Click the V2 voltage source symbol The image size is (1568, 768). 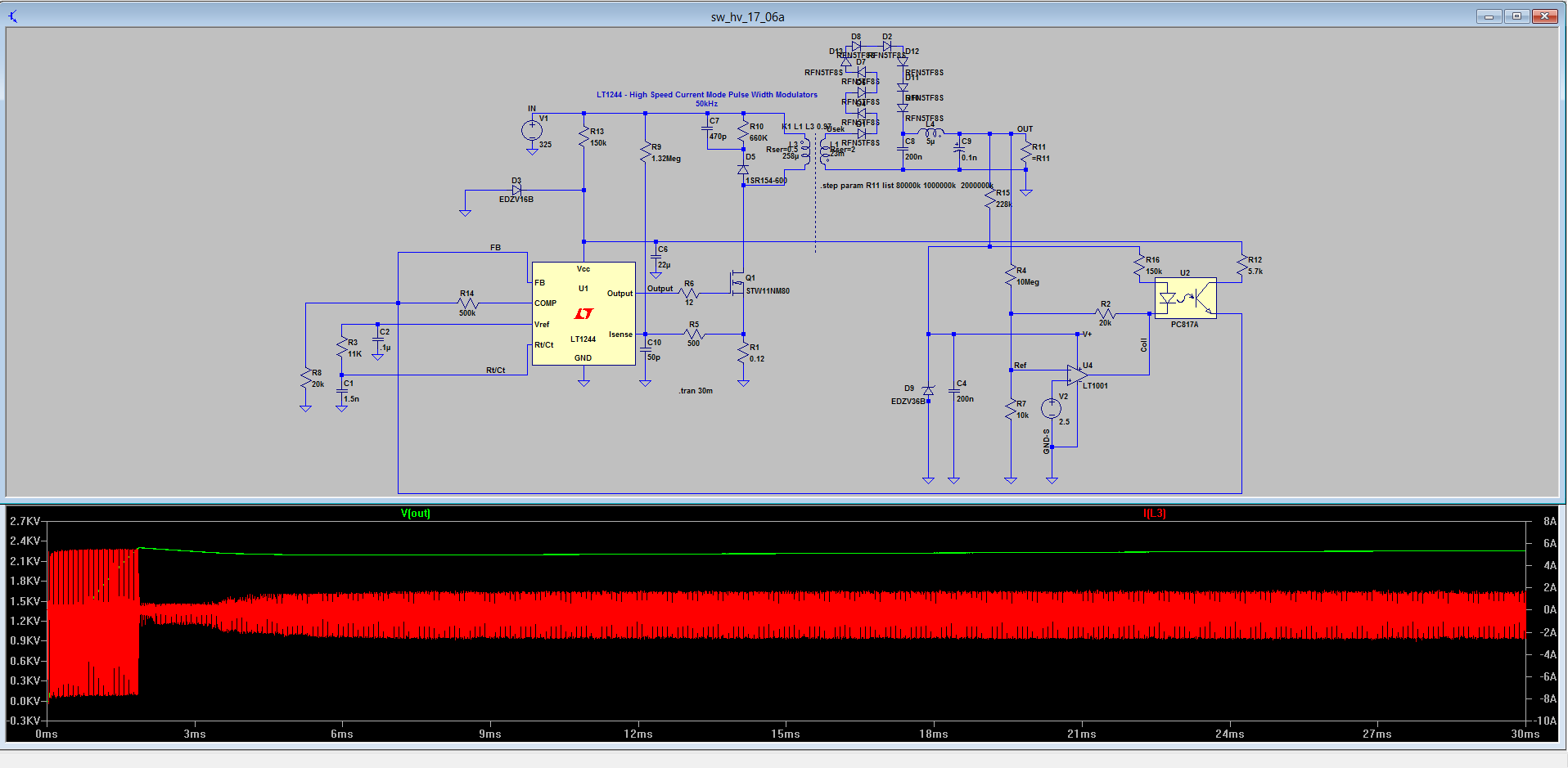point(1052,407)
